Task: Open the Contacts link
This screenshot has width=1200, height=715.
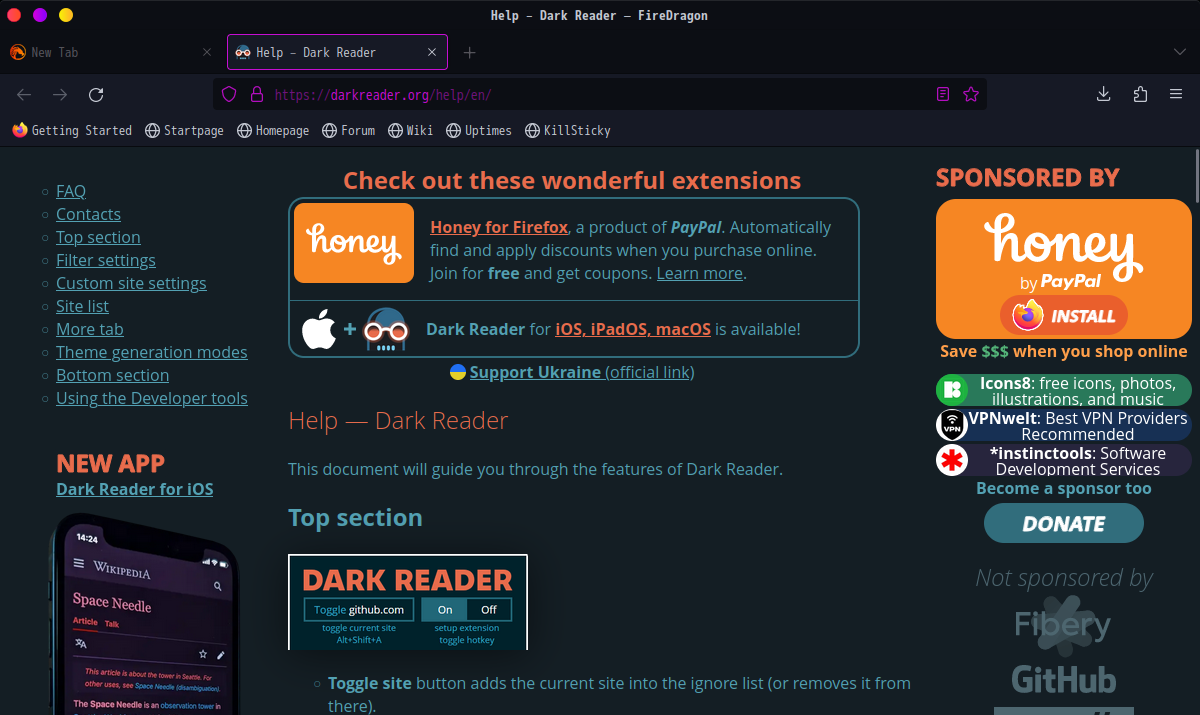Action: coord(88,214)
